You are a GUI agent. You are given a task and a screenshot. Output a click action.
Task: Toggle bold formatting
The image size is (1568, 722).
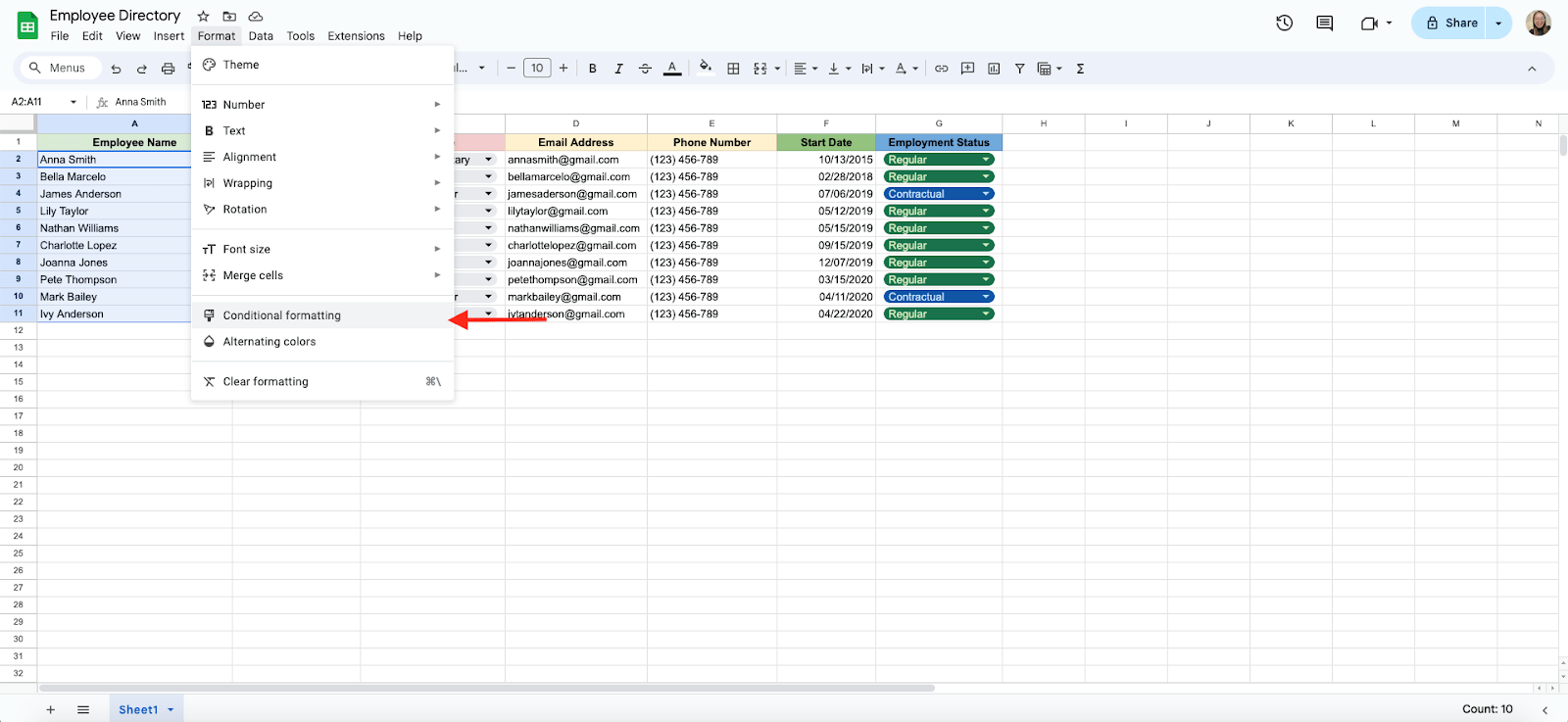[x=592, y=69]
